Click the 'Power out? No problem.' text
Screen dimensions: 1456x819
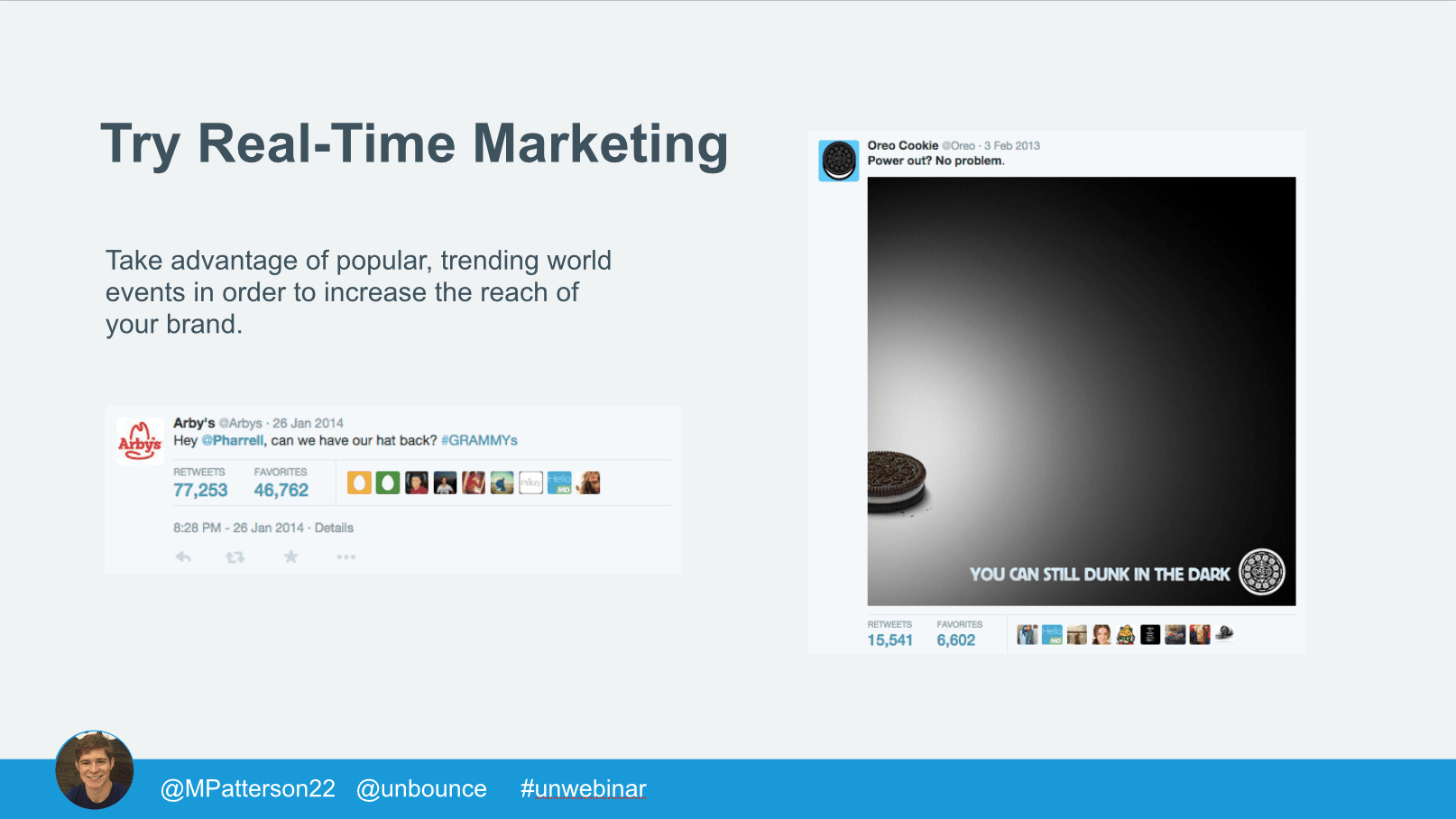coord(935,161)
